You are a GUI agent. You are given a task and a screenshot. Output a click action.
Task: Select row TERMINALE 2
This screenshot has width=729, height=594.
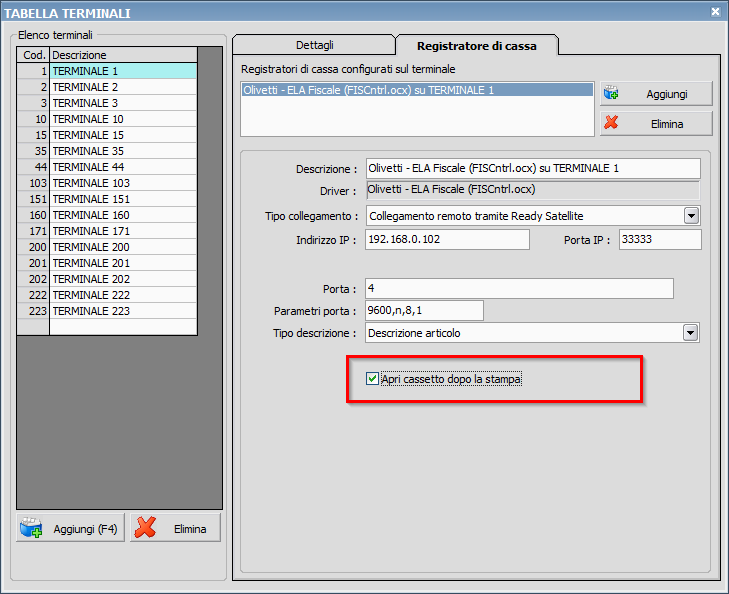107,87
